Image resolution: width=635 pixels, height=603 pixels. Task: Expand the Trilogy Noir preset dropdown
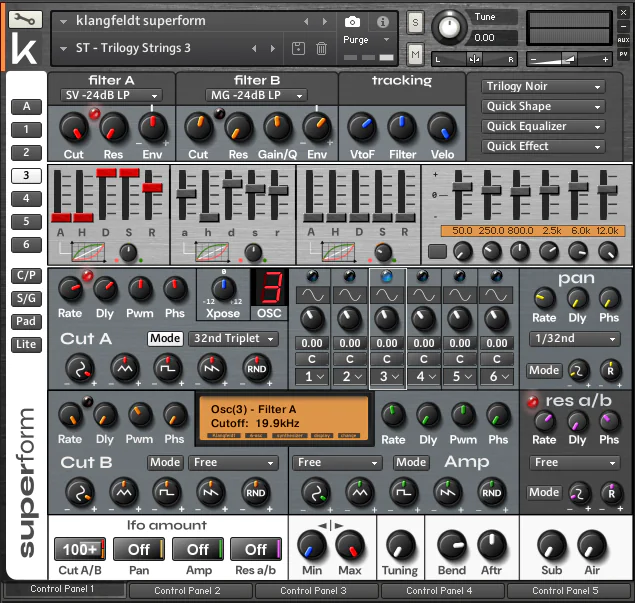(x=543, y=87)
